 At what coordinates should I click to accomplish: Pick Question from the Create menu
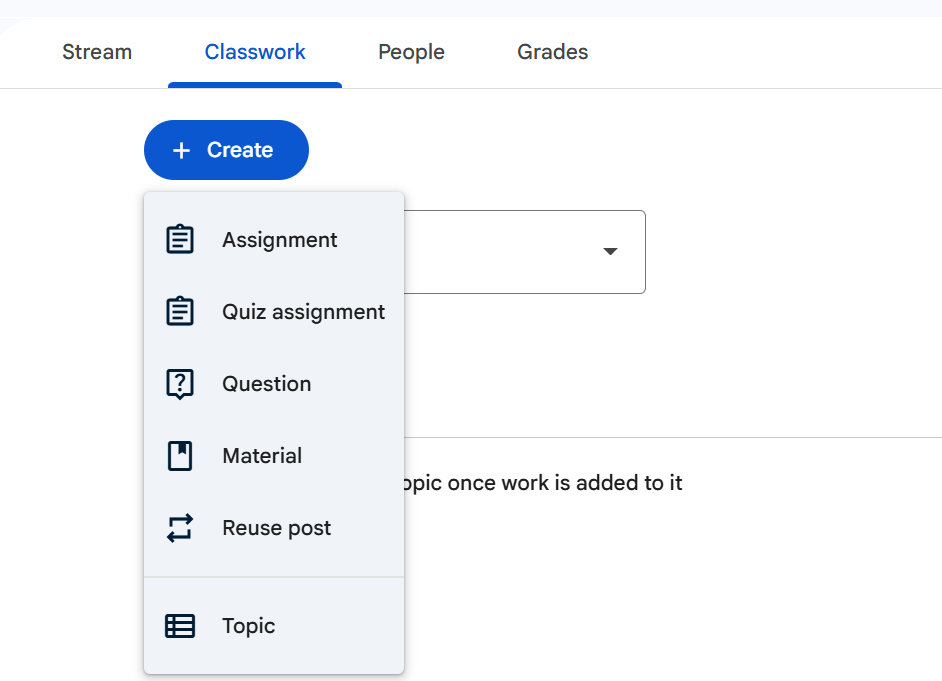point(266,384)
